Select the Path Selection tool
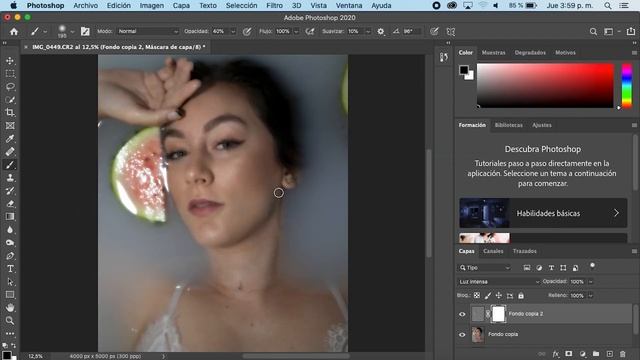This screenshot has height=360, width=640. click(10, 282)
